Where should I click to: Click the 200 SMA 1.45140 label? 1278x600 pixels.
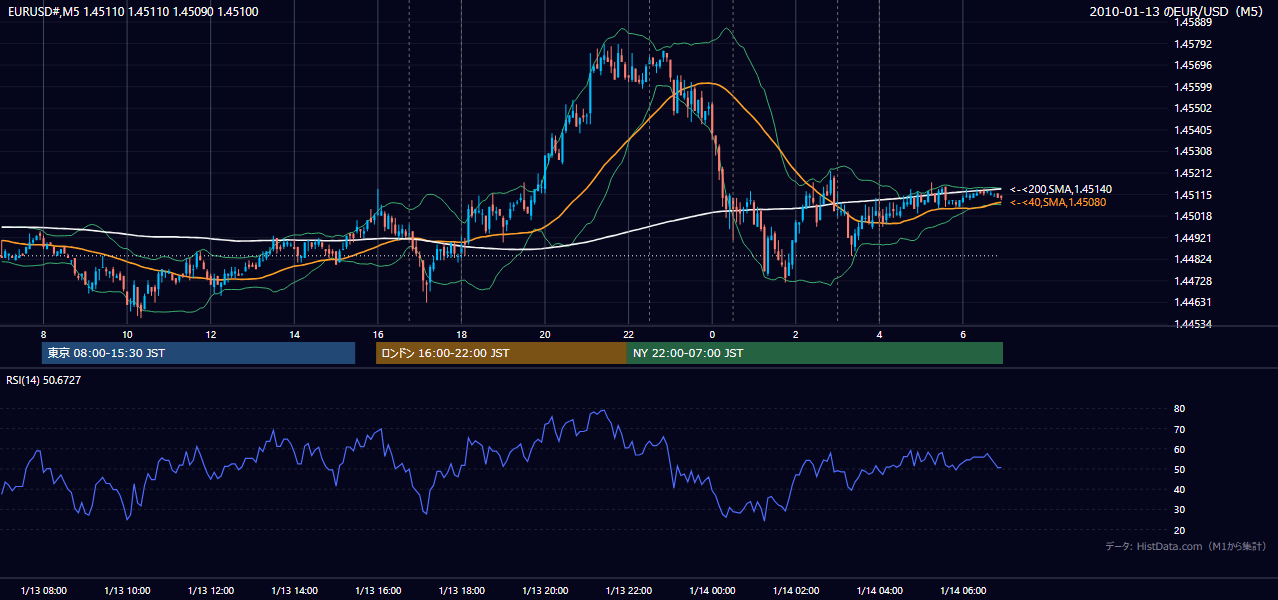[1061, 189]
